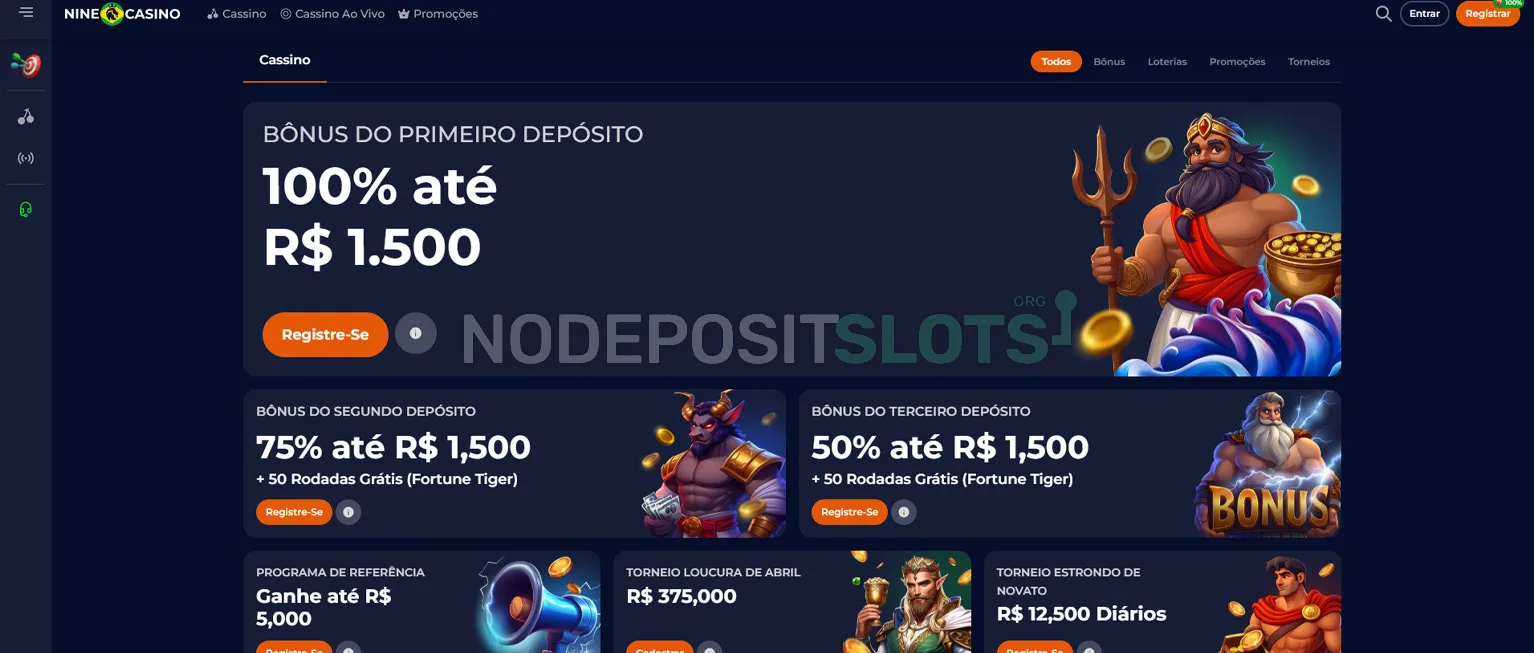Open the headset support icon
This screenshot has height=653, width=1534.
coord(26,209)
